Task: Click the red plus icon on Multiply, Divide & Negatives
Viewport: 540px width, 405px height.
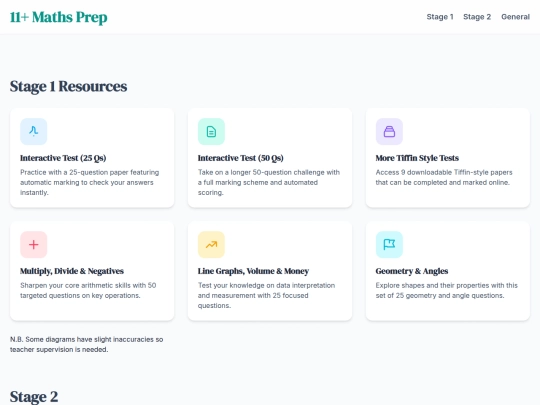Action: pos(33,244)
